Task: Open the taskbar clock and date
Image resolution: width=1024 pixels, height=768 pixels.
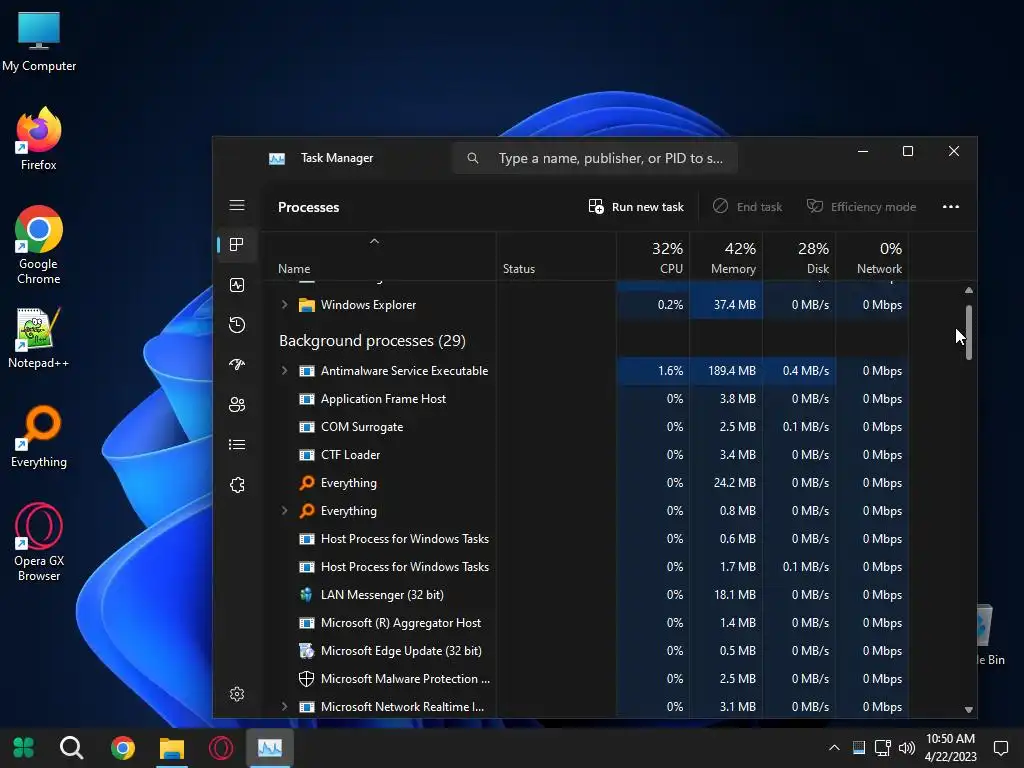Action: (x=950, y=748)
